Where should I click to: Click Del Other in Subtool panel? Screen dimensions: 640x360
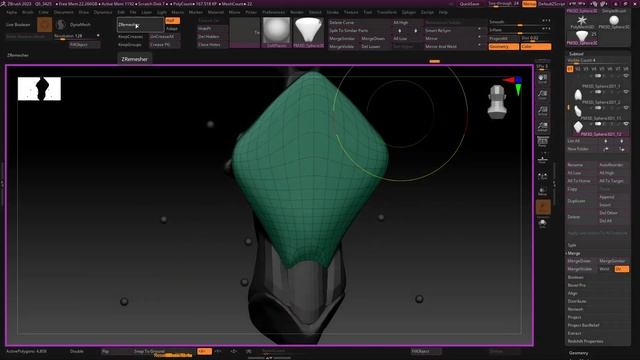tap(613, 213)
